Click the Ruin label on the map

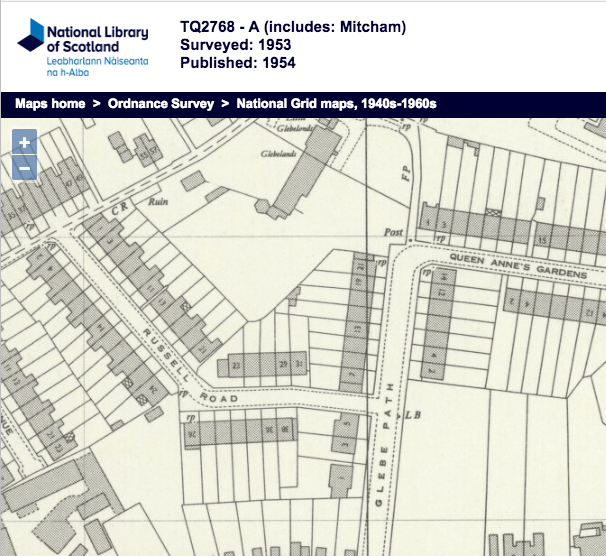(157, 201)
